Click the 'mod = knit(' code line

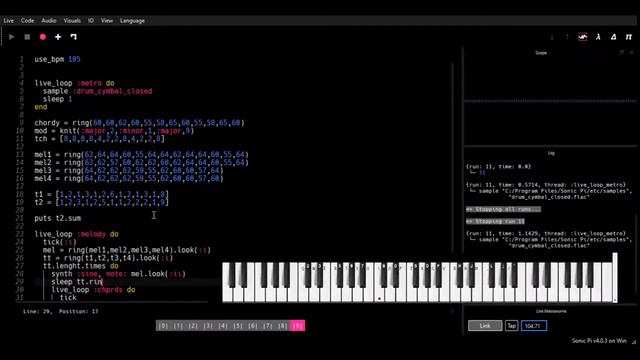click(114, 131)
